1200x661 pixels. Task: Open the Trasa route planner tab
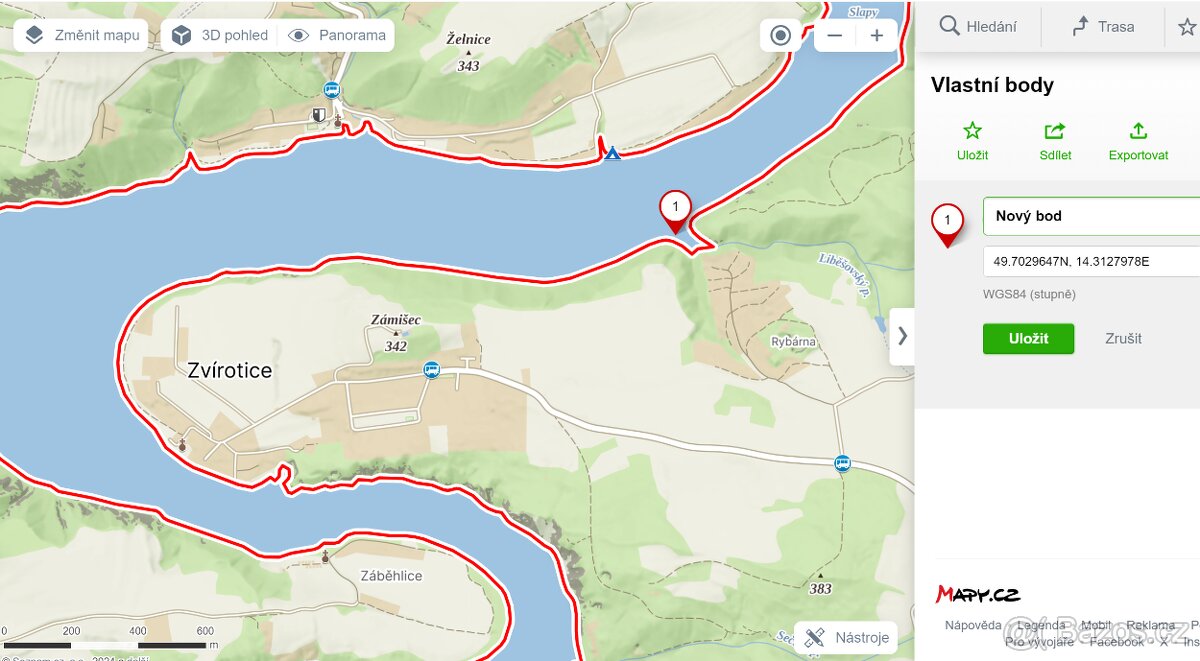(x=1103, y=27)
